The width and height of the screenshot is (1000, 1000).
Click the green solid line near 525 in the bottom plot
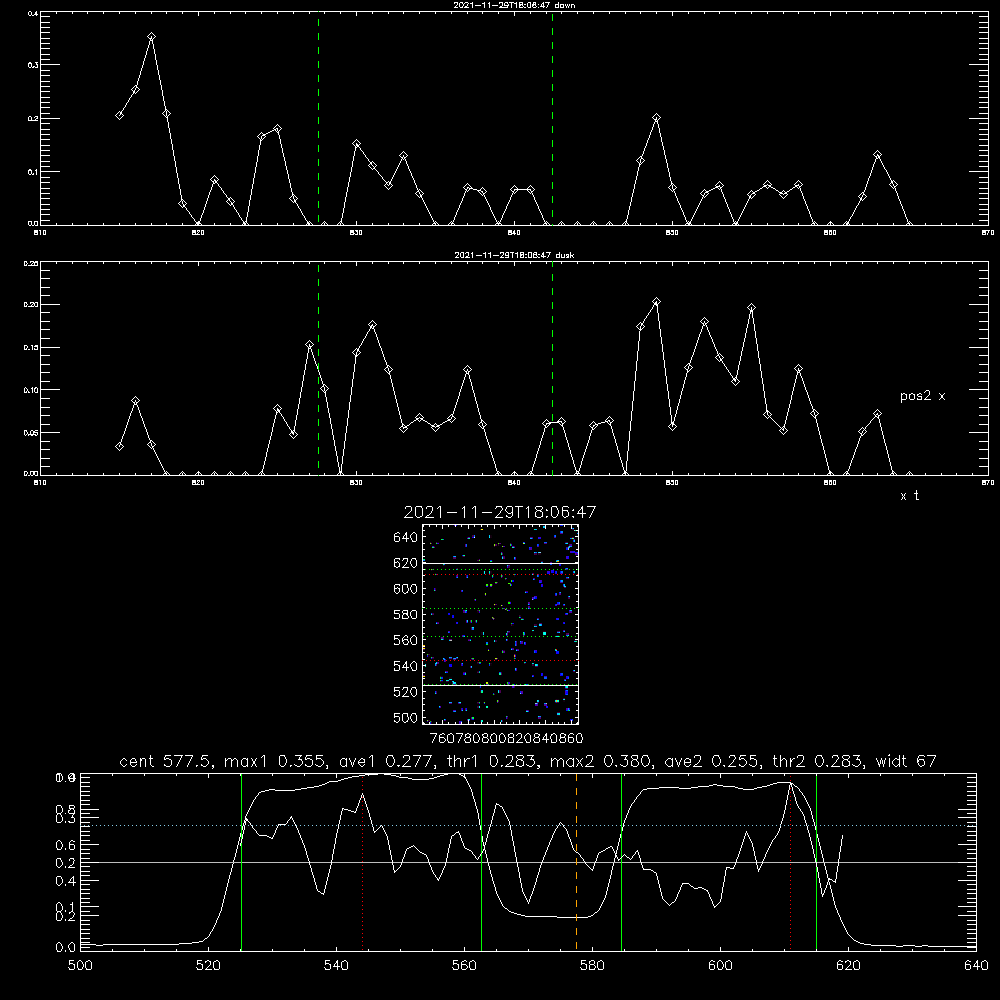tap(242, 862)
